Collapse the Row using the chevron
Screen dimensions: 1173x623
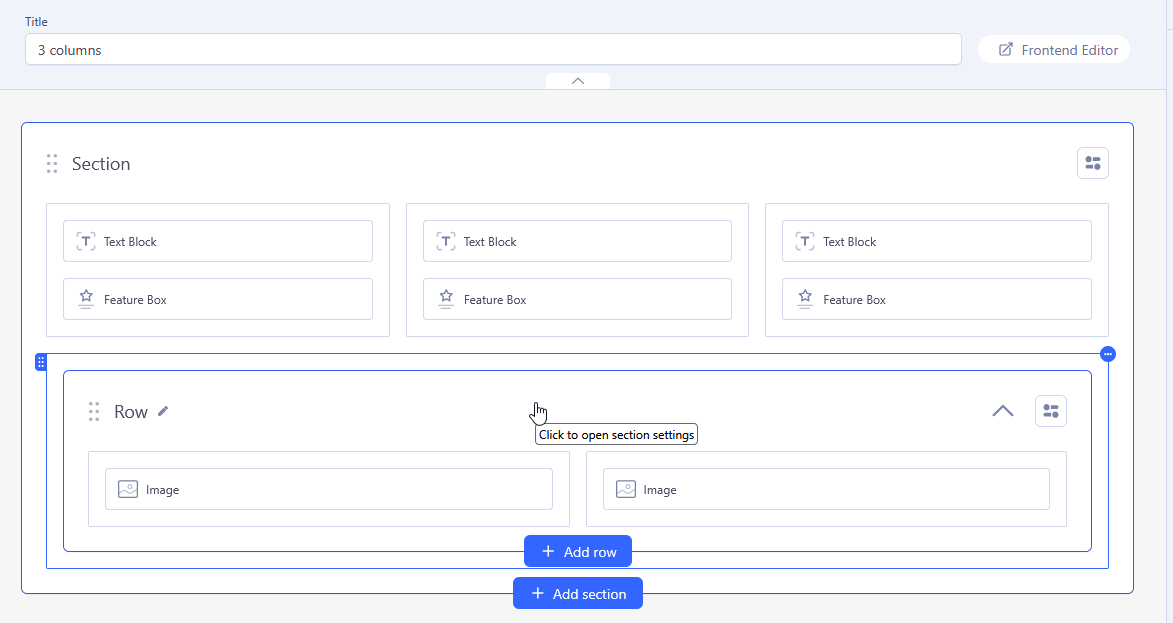[1002, 411]
